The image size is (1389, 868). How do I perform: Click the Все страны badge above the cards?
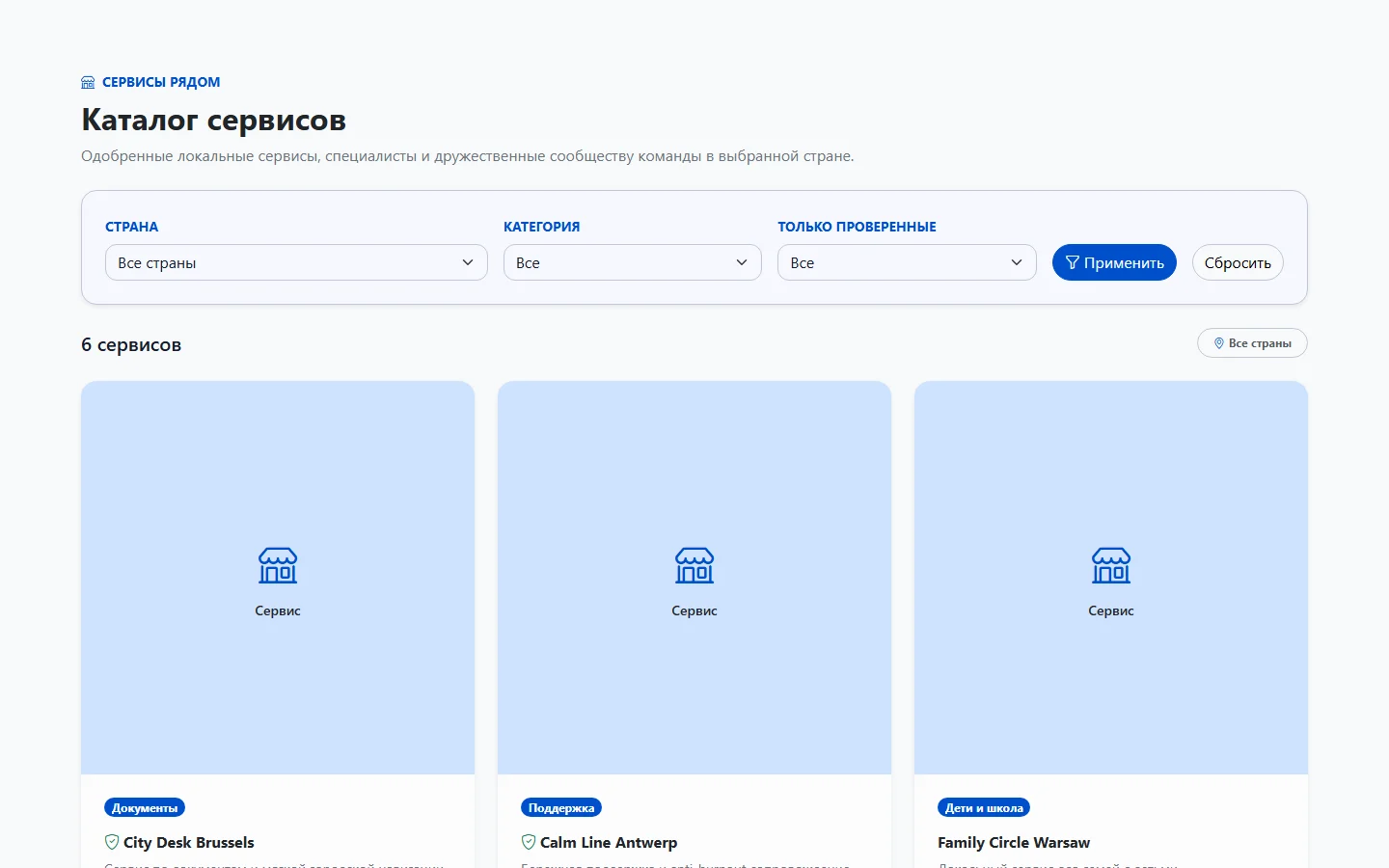[x=1252, y=343]
